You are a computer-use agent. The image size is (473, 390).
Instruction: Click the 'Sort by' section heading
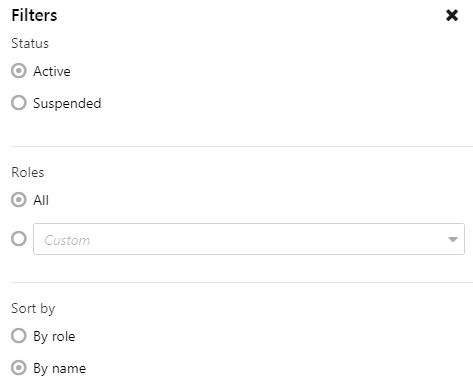33,309
